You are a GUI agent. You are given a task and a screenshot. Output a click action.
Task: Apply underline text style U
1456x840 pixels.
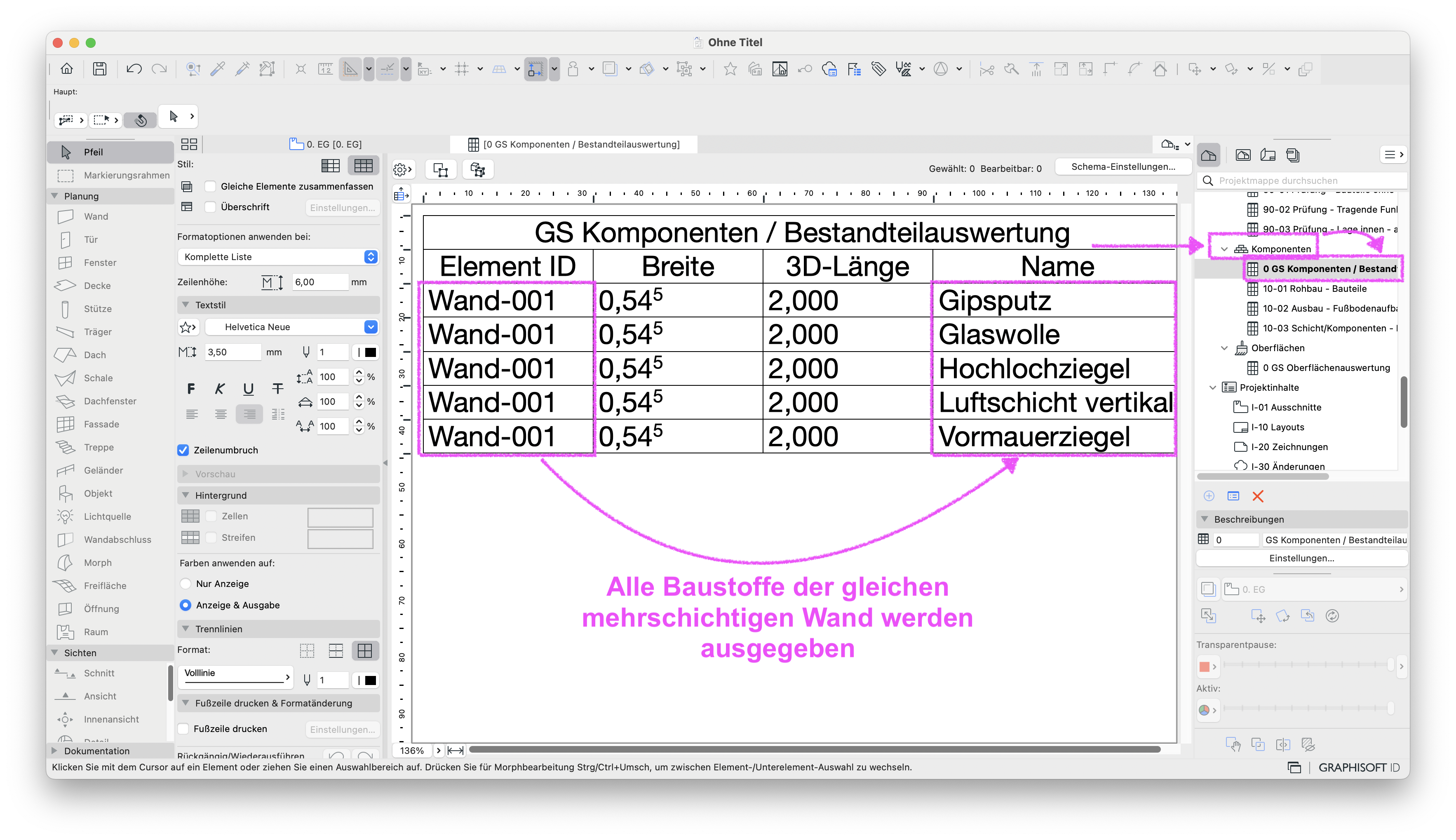[249, 389]
